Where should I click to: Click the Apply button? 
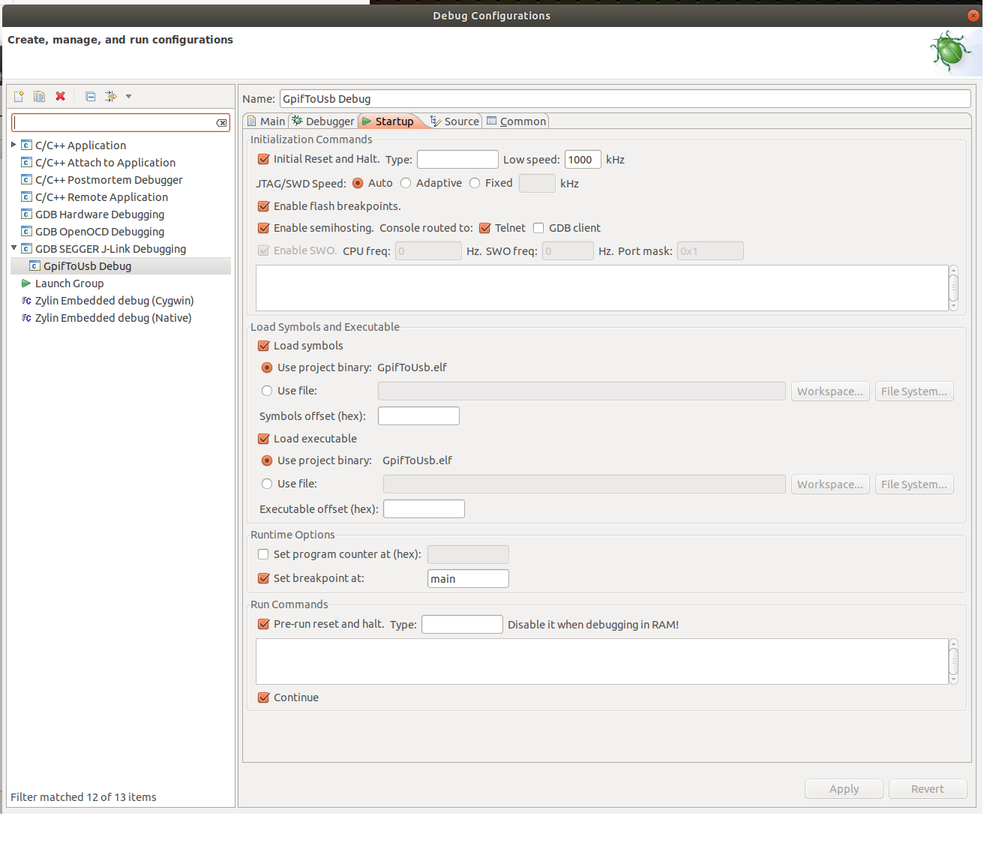(843, 788)
